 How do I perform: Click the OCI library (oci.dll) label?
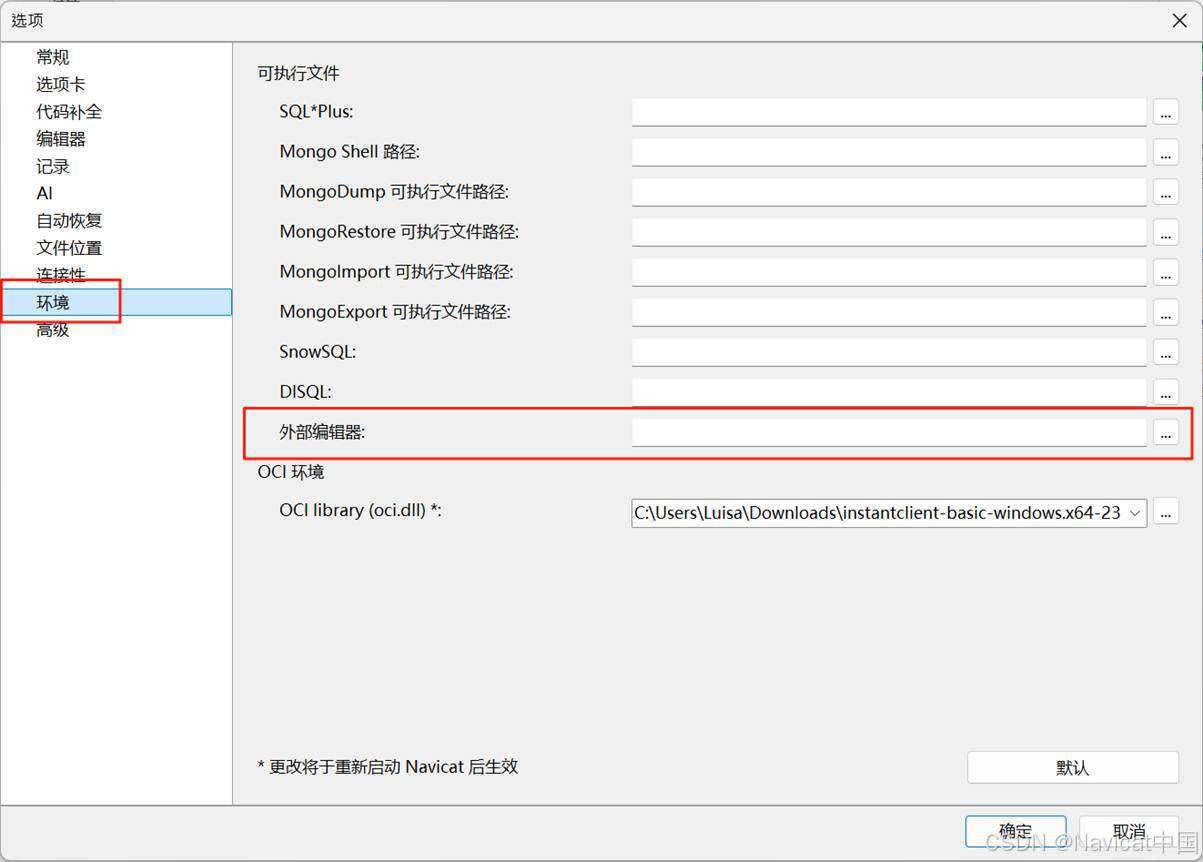361,510
